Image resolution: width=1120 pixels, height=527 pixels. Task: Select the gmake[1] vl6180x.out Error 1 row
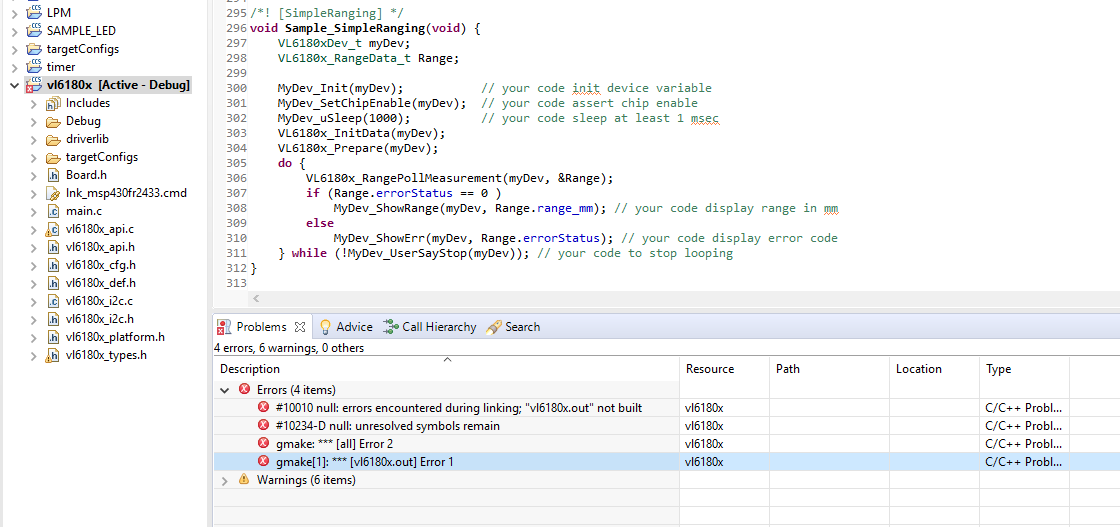(666, 462)
